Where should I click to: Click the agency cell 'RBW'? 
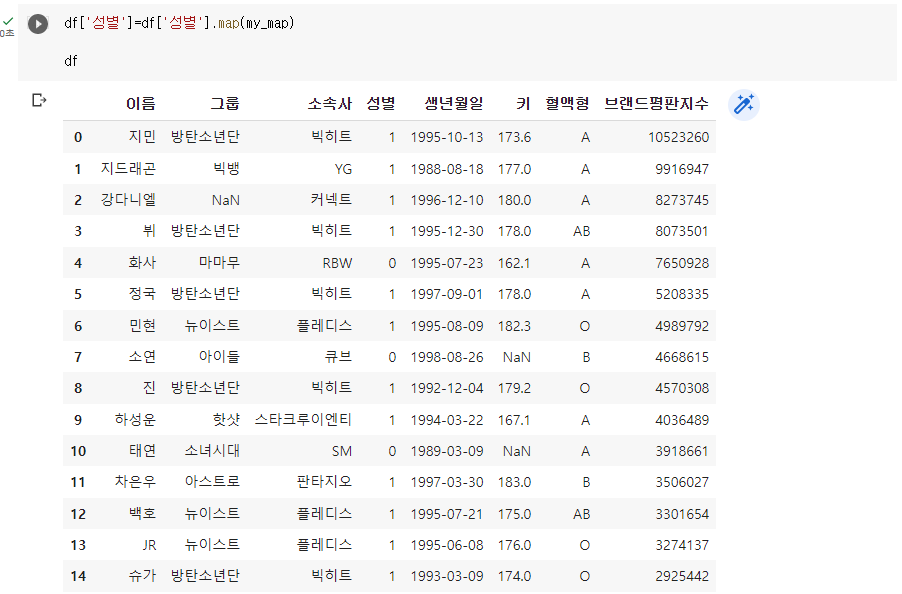pos(337,263)
